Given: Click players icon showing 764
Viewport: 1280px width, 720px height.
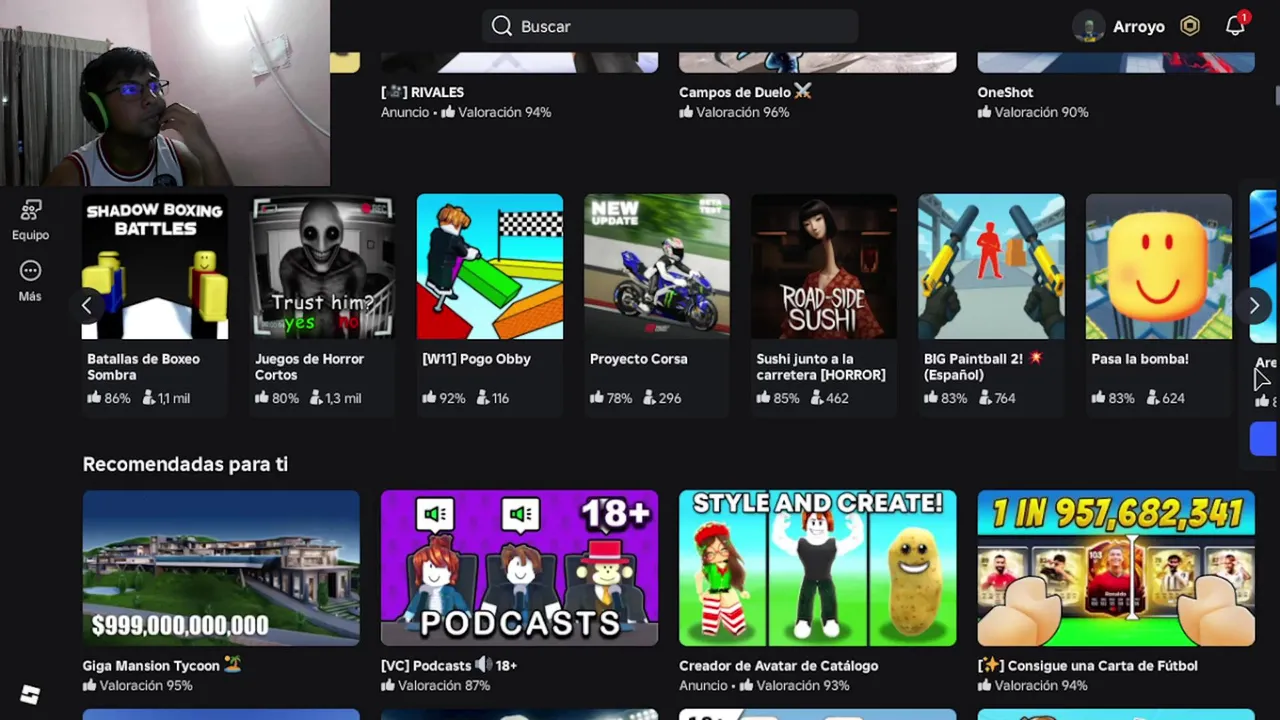Looking at the screenshot, I should (x=984, y=398).
